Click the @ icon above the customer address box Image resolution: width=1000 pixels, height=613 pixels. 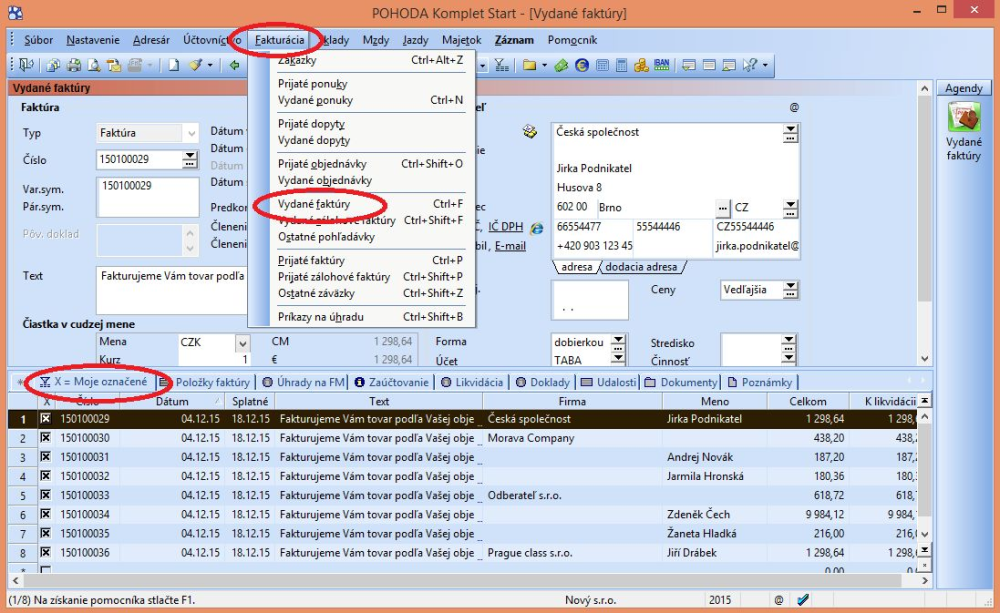tap(794, 107)
